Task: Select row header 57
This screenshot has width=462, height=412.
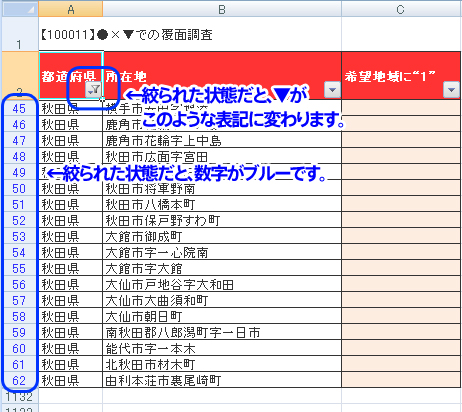Action: pos(19,300)
